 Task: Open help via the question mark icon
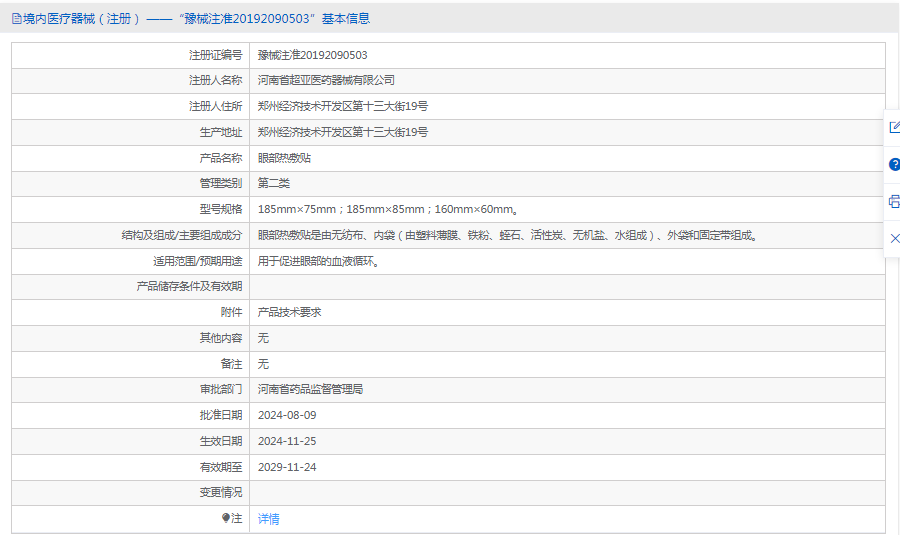tap(893, 164)
